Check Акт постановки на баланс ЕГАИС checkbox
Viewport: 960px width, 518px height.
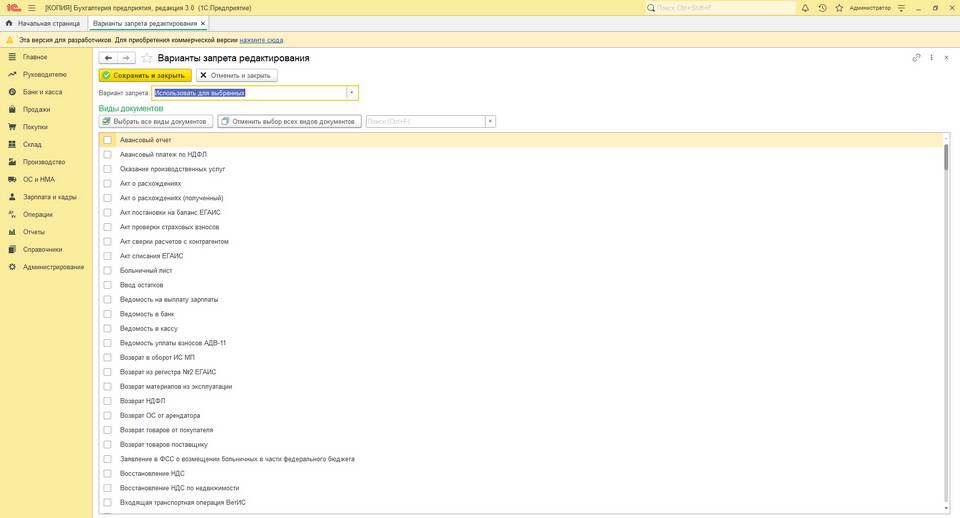[108, 212]
